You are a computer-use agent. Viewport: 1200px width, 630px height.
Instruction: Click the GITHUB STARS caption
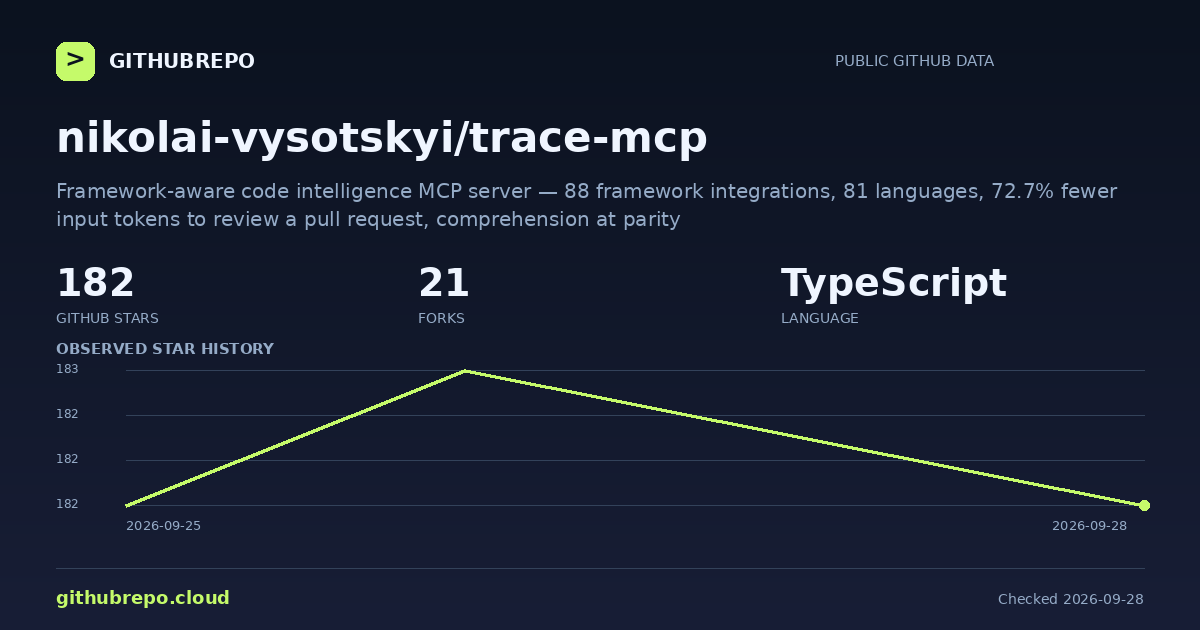coord(107,318)
